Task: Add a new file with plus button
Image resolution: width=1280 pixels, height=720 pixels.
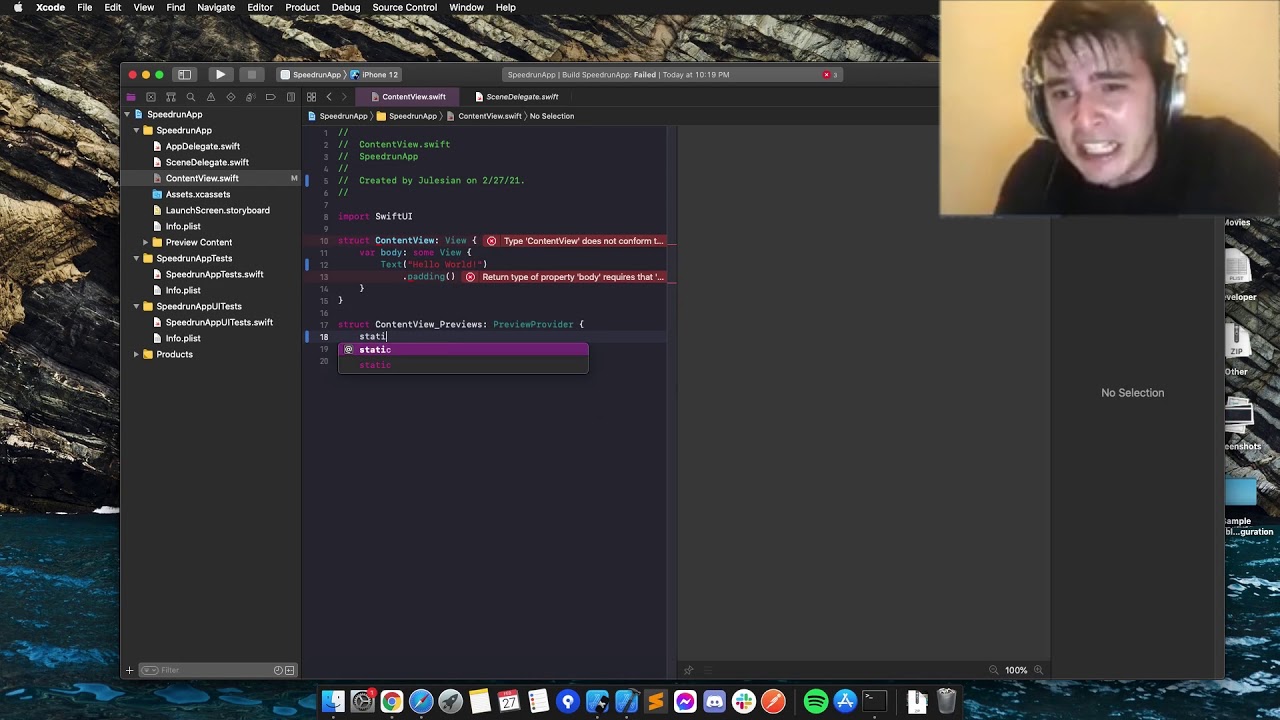Action: tap(129, 670)
